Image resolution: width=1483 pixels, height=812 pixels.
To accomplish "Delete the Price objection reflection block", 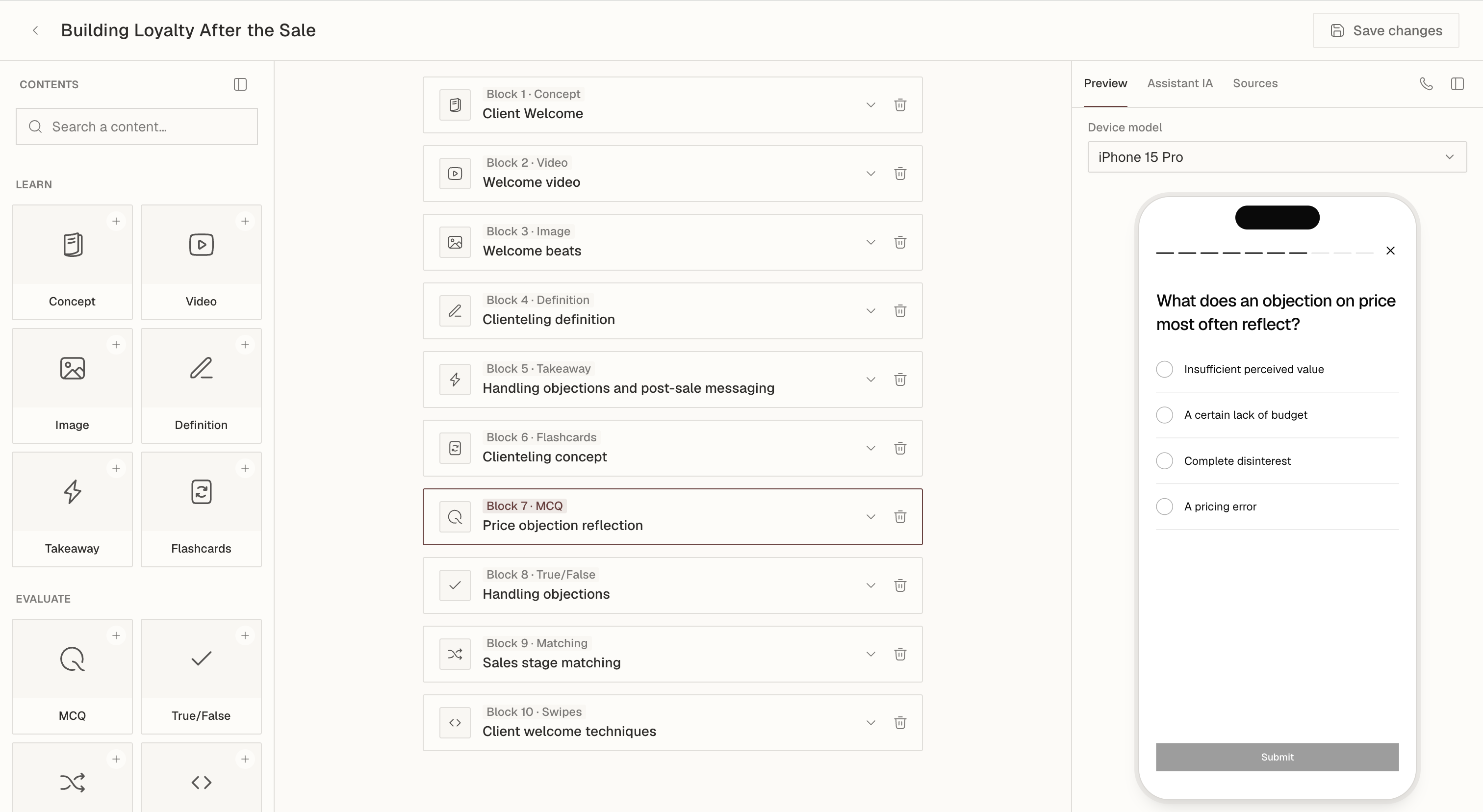I will 900,517.
